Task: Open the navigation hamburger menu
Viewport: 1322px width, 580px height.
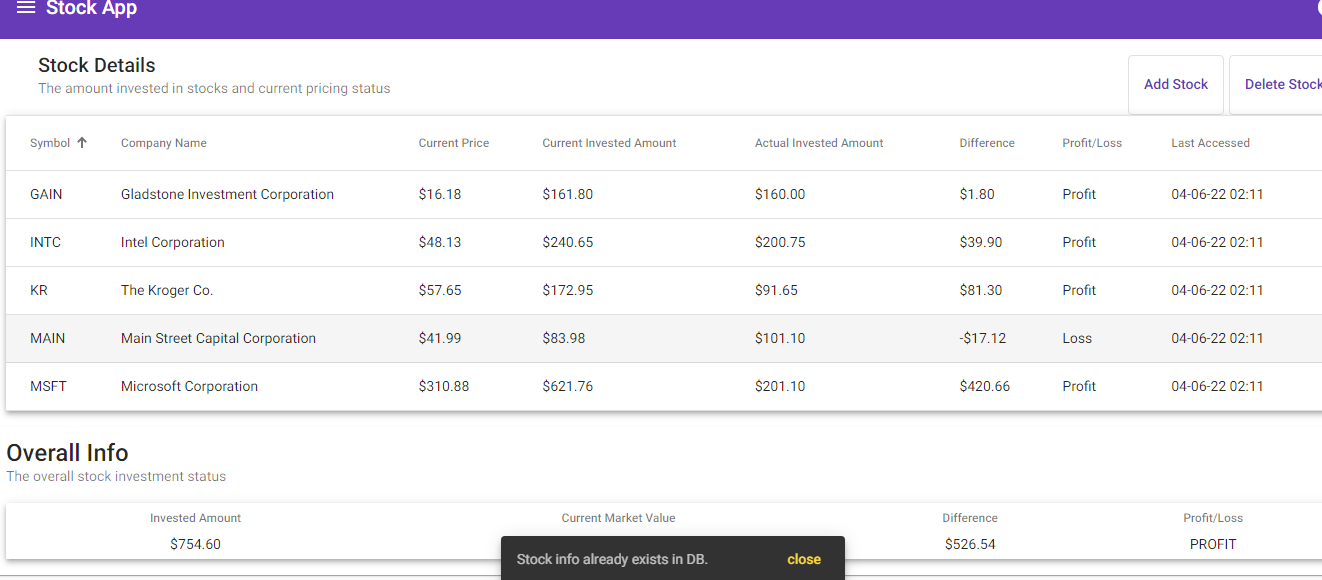Action: (x=26, y=7)
